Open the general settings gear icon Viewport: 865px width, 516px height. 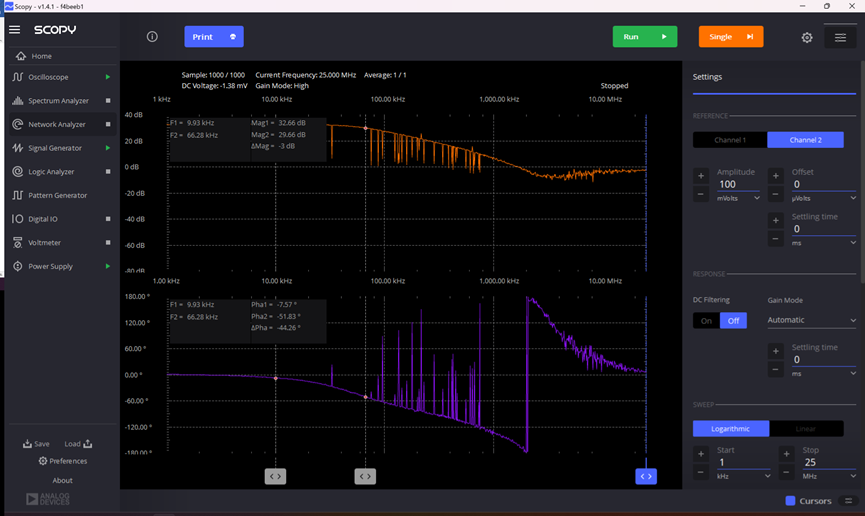point(807,37)
